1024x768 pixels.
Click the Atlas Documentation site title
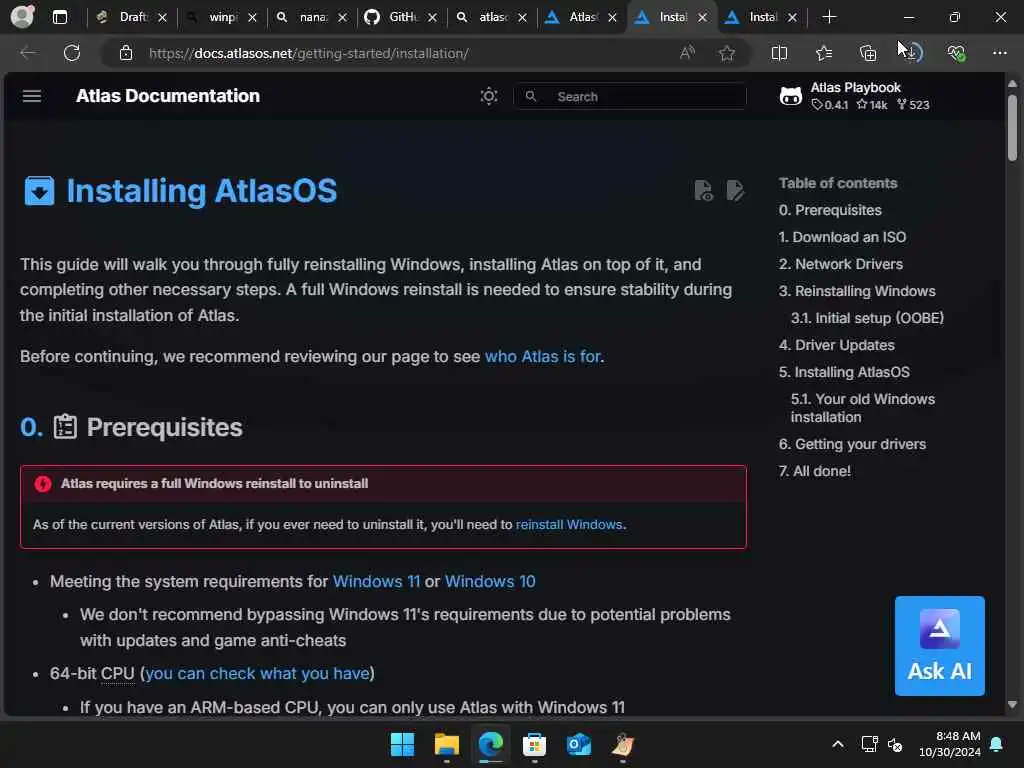[168, 96]
